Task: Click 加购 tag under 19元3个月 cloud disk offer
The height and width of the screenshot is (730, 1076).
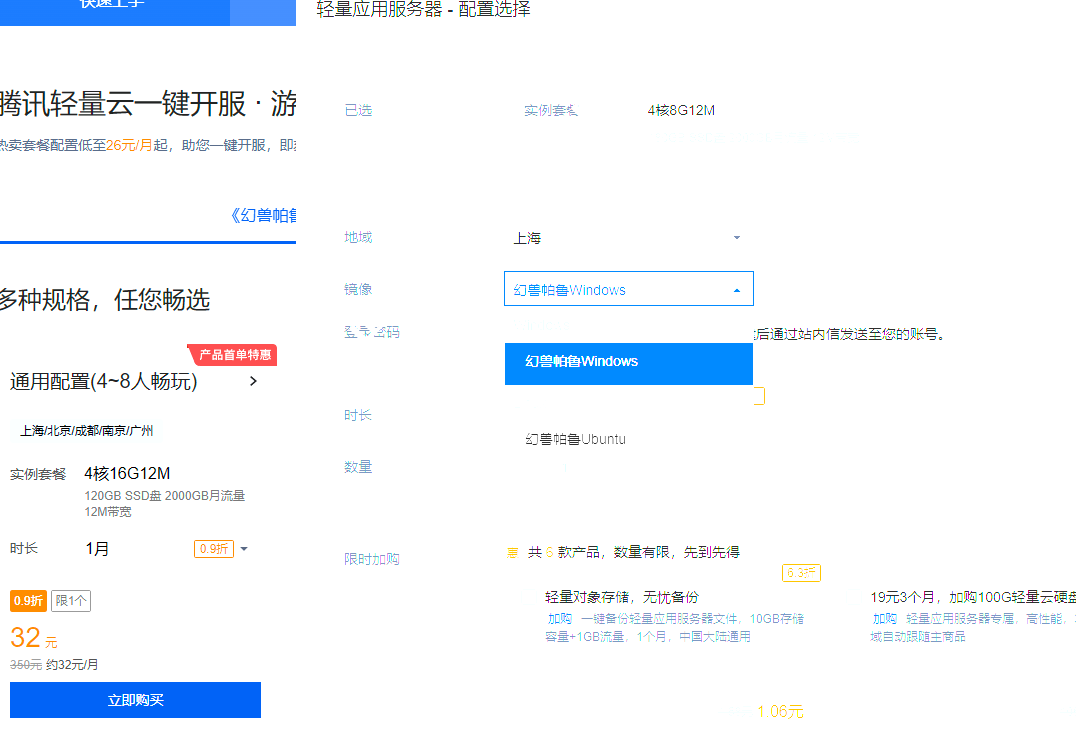Action: click(884, 619)
